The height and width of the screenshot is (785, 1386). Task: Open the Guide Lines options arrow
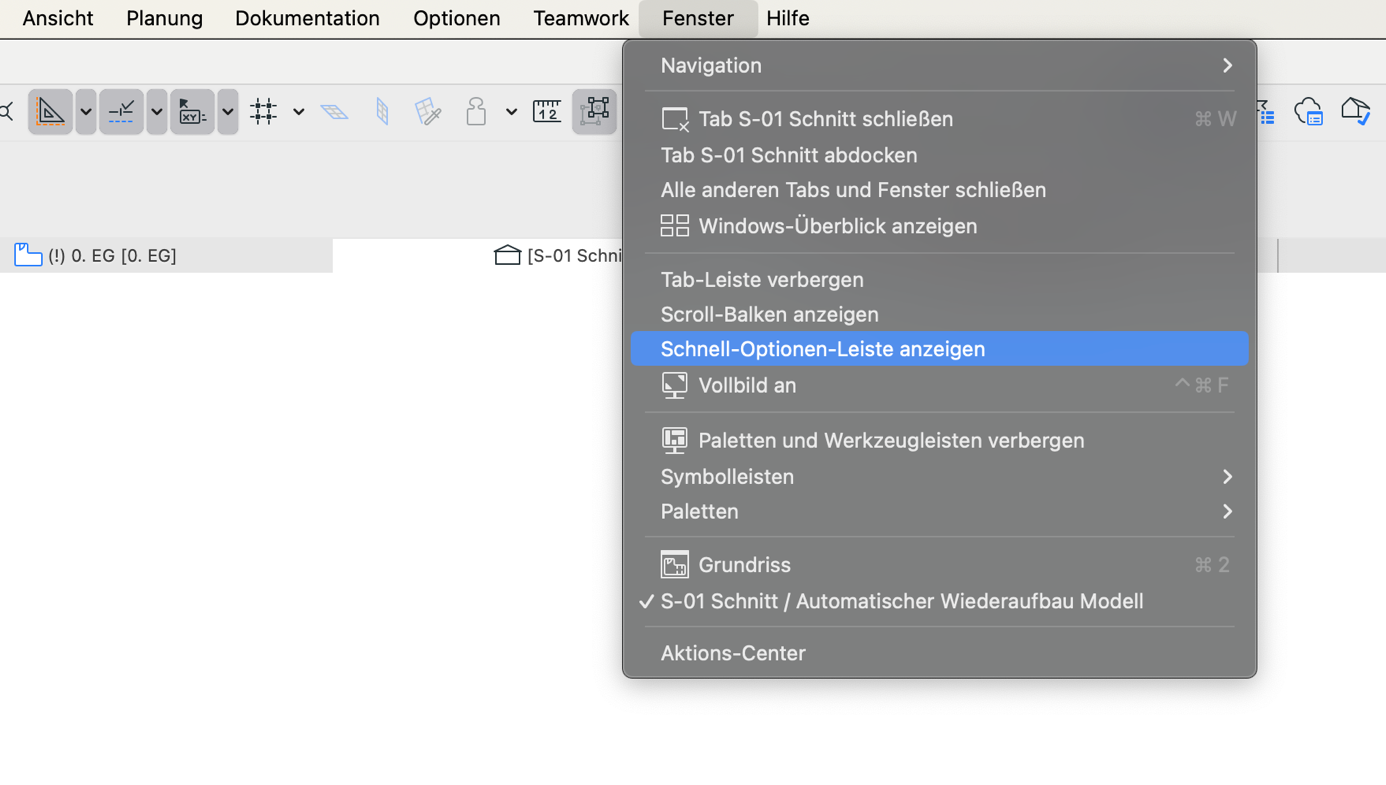86,112
